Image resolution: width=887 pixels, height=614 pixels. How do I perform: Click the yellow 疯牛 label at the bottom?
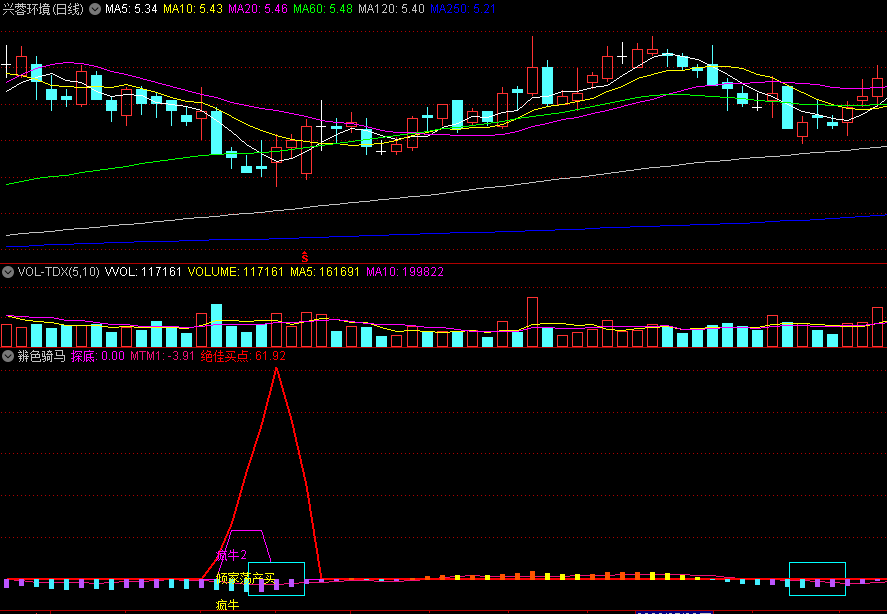tap(227, 605)
